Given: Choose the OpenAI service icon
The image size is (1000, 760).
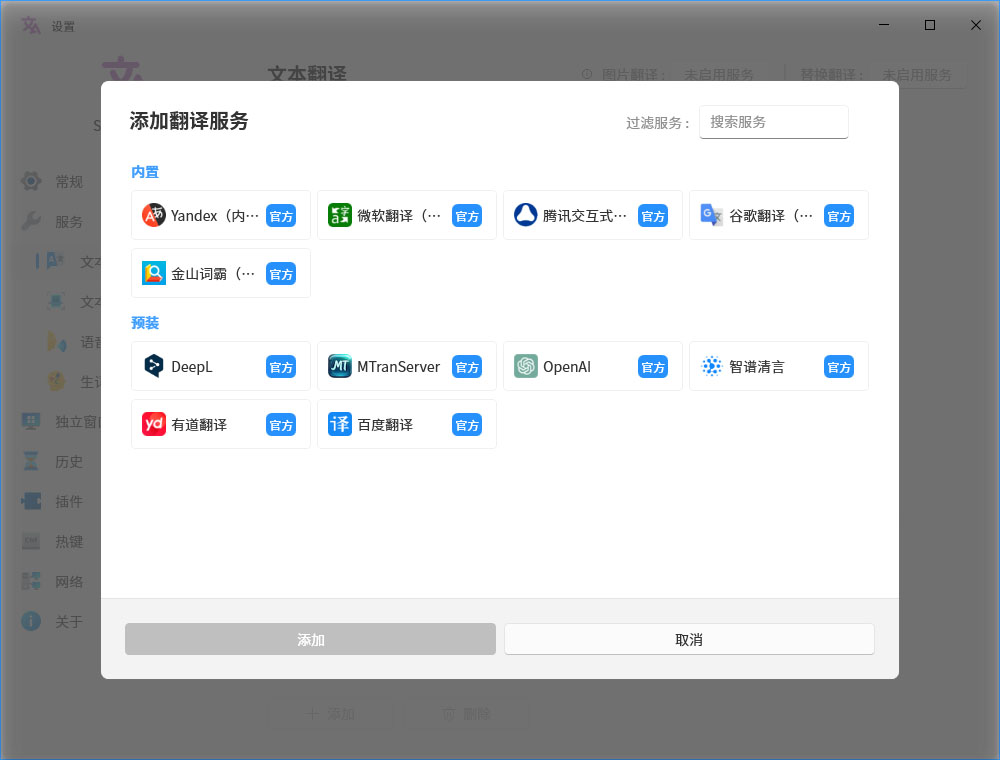Looking at the screenshot, I should point(526,367).
